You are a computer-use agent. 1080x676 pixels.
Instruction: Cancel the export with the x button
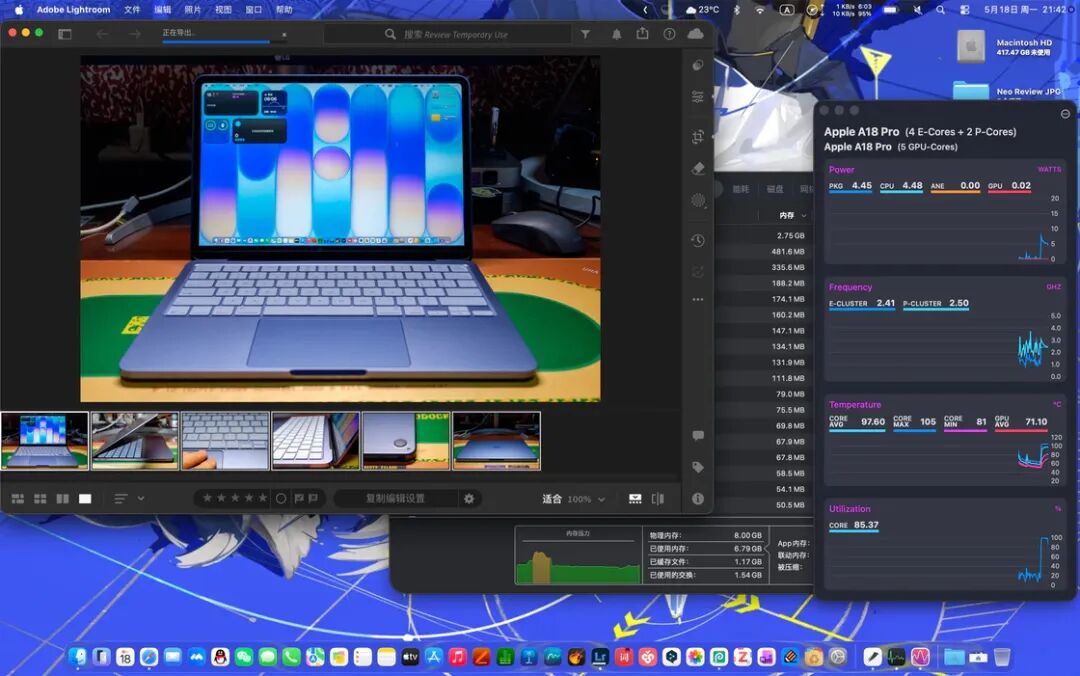[284, 34]
